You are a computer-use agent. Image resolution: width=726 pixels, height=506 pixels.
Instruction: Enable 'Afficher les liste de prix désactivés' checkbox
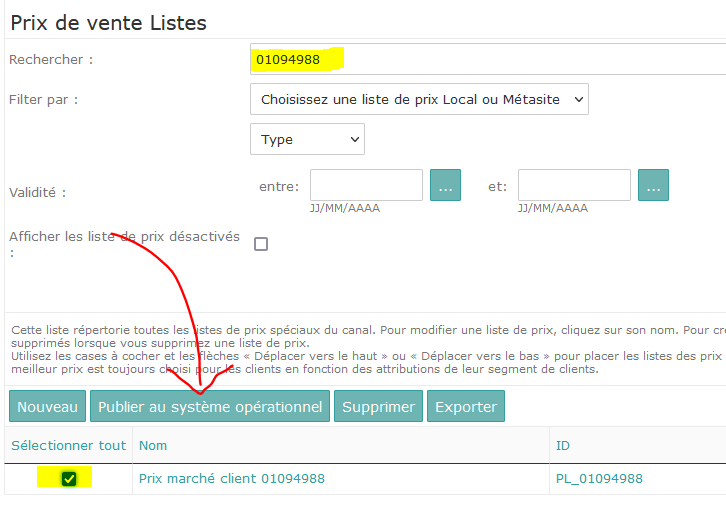(x=261, y=244)
